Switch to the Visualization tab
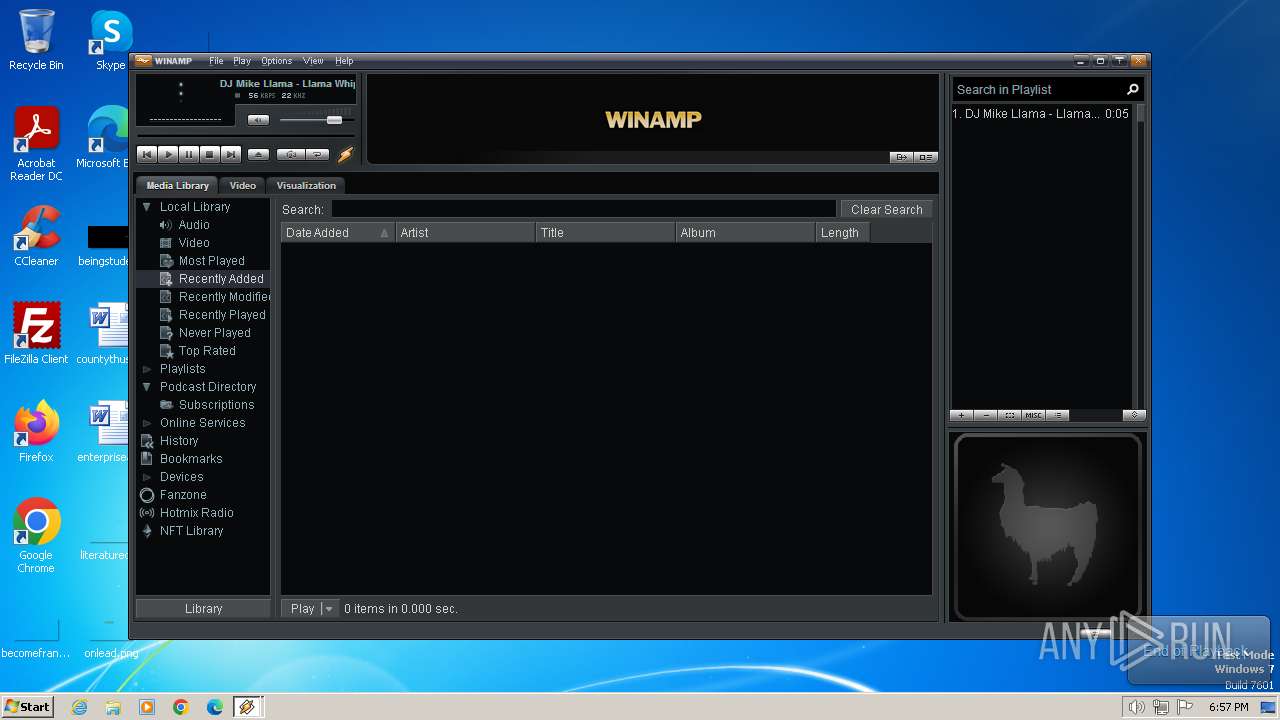 tap(306, 185)
